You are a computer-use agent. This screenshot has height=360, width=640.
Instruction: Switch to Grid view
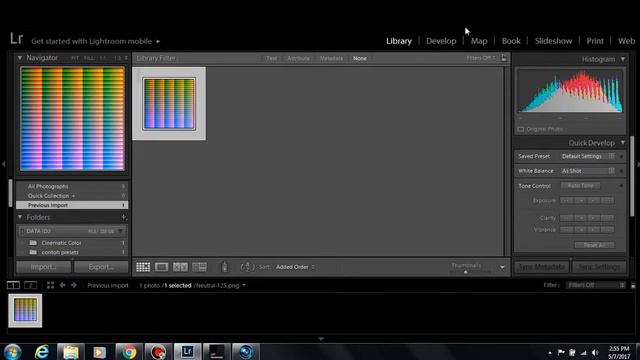(x=143, y=267)
